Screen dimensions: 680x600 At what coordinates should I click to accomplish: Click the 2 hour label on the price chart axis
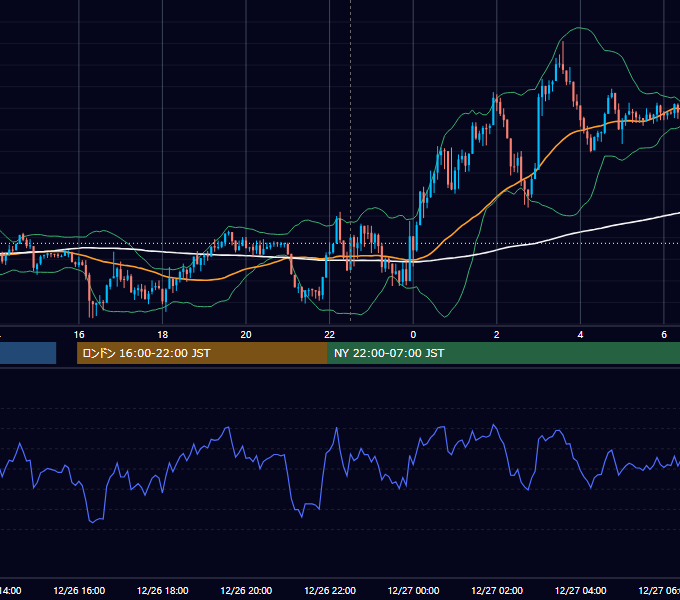[x=497, y=335]
